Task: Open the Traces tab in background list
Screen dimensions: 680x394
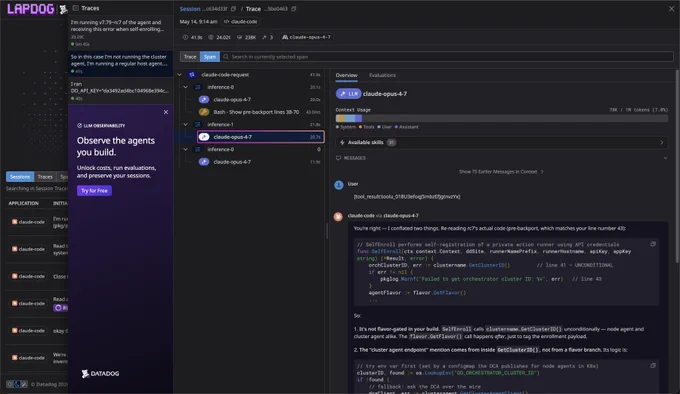Action: [45, 177]
